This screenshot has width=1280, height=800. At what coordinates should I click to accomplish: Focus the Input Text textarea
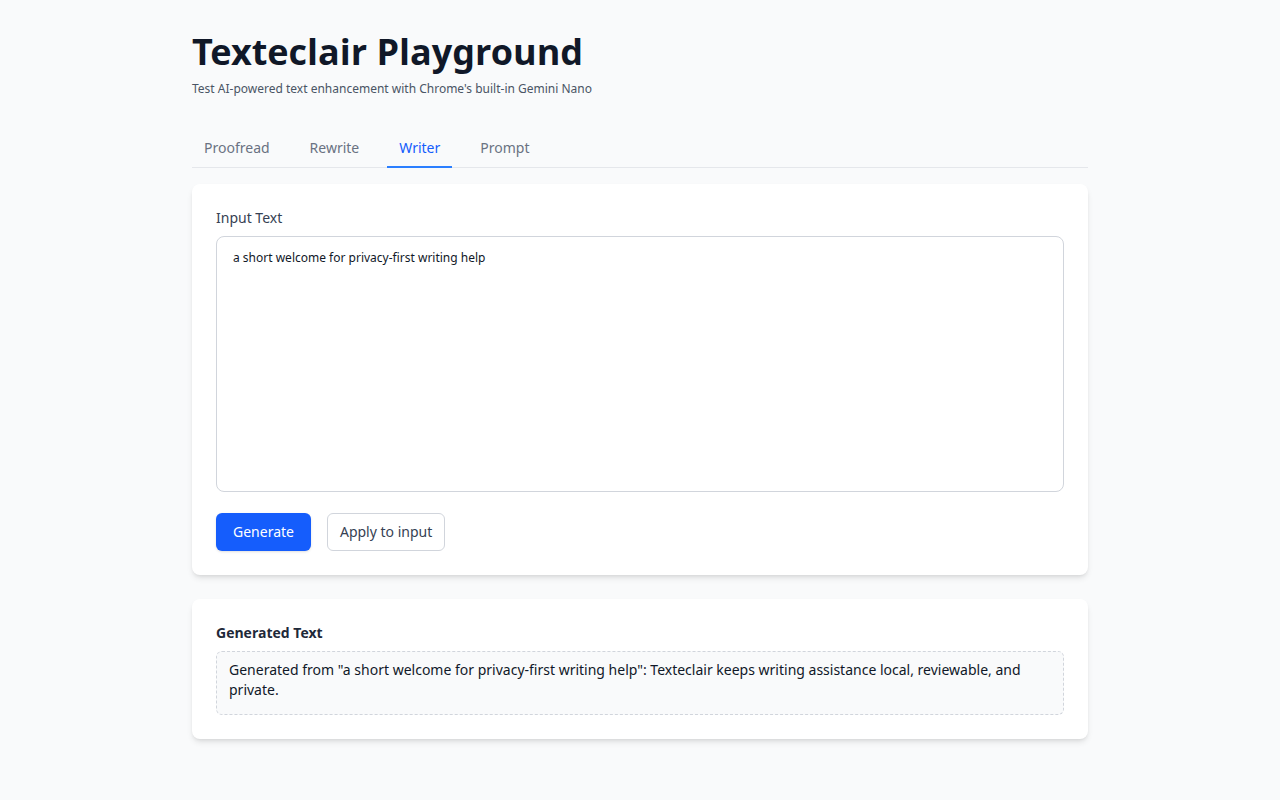(x=640, y=364)
